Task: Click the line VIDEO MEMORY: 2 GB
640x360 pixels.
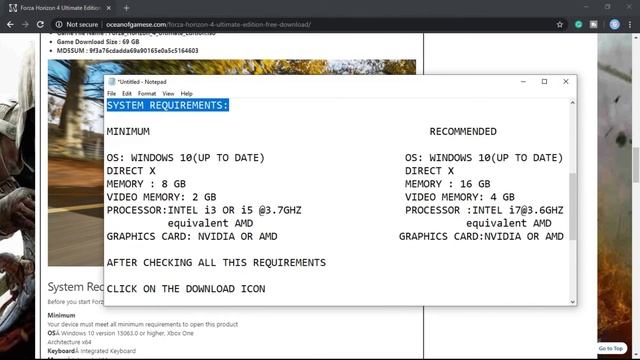Action: 162,197
